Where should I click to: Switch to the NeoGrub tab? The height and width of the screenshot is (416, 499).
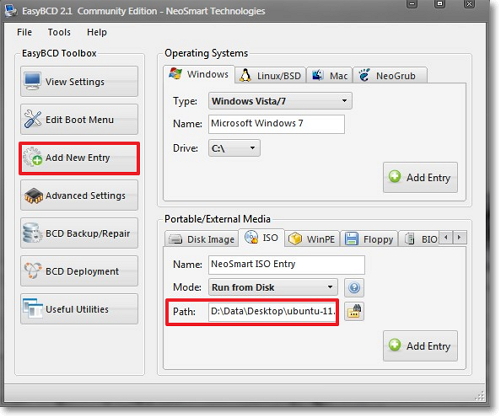(390, 76)
